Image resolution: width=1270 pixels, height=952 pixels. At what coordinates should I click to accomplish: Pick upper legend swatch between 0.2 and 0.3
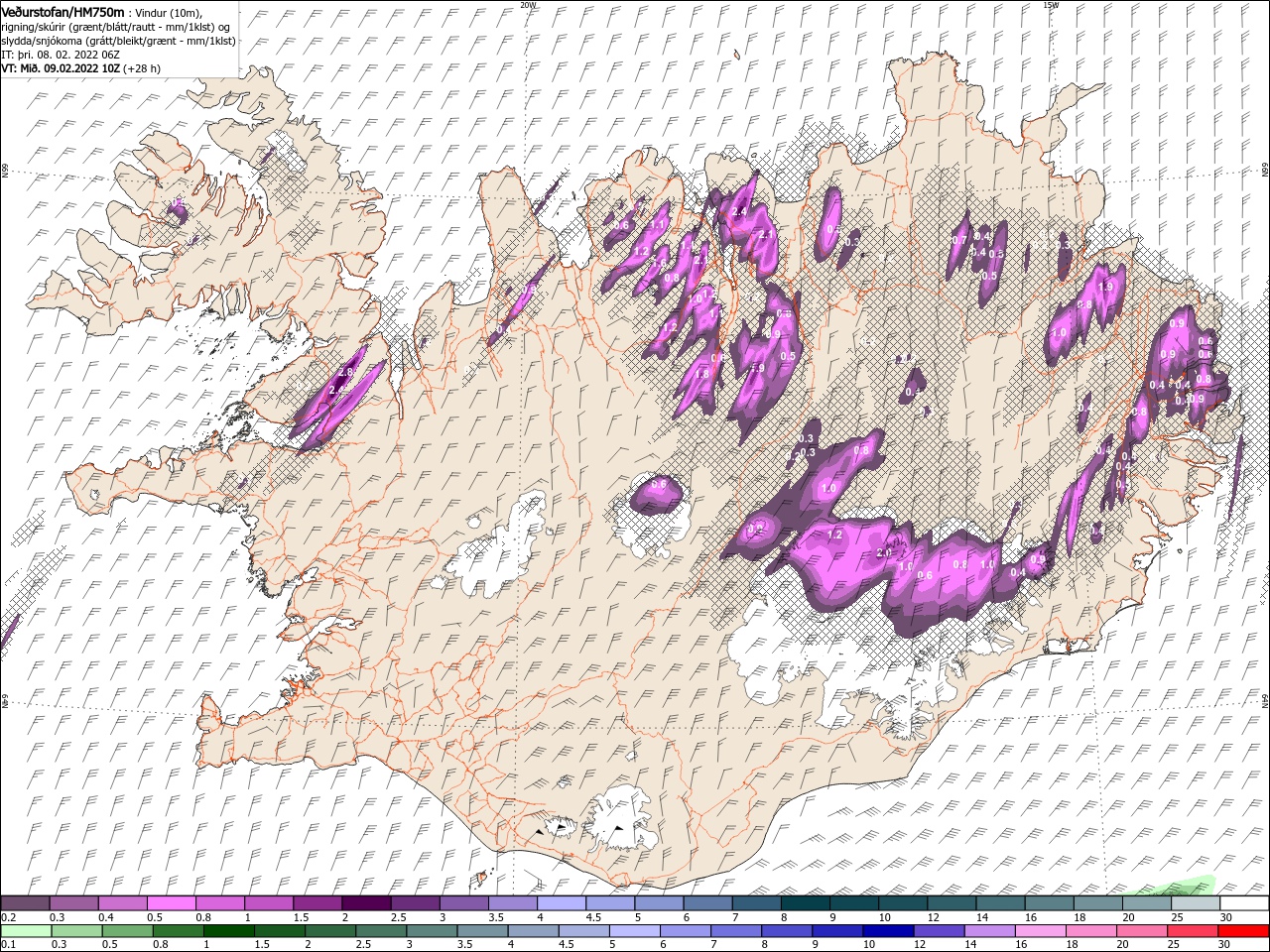(x=25, y=903)
